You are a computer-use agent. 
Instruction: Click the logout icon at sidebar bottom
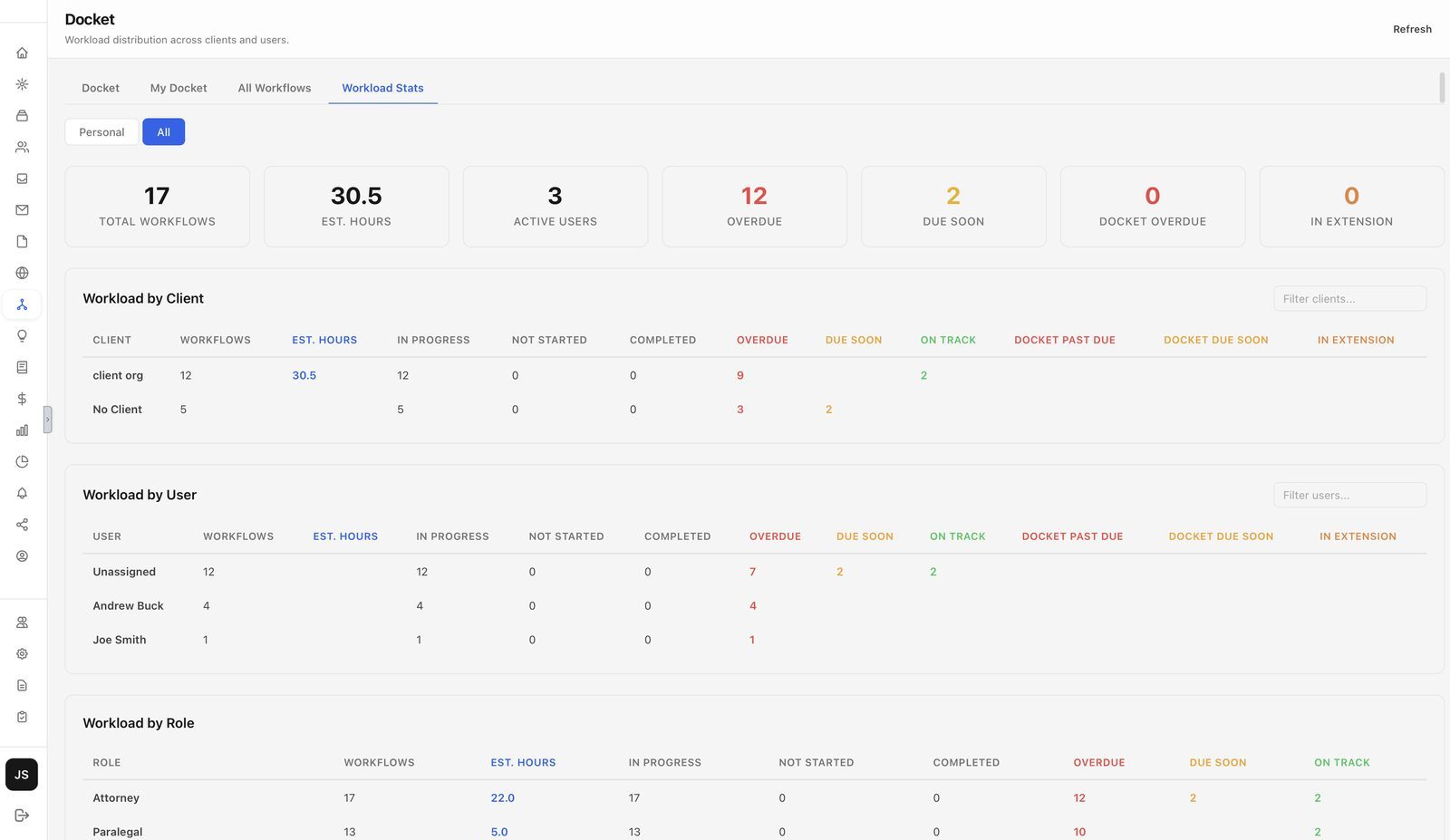(22, 816)
